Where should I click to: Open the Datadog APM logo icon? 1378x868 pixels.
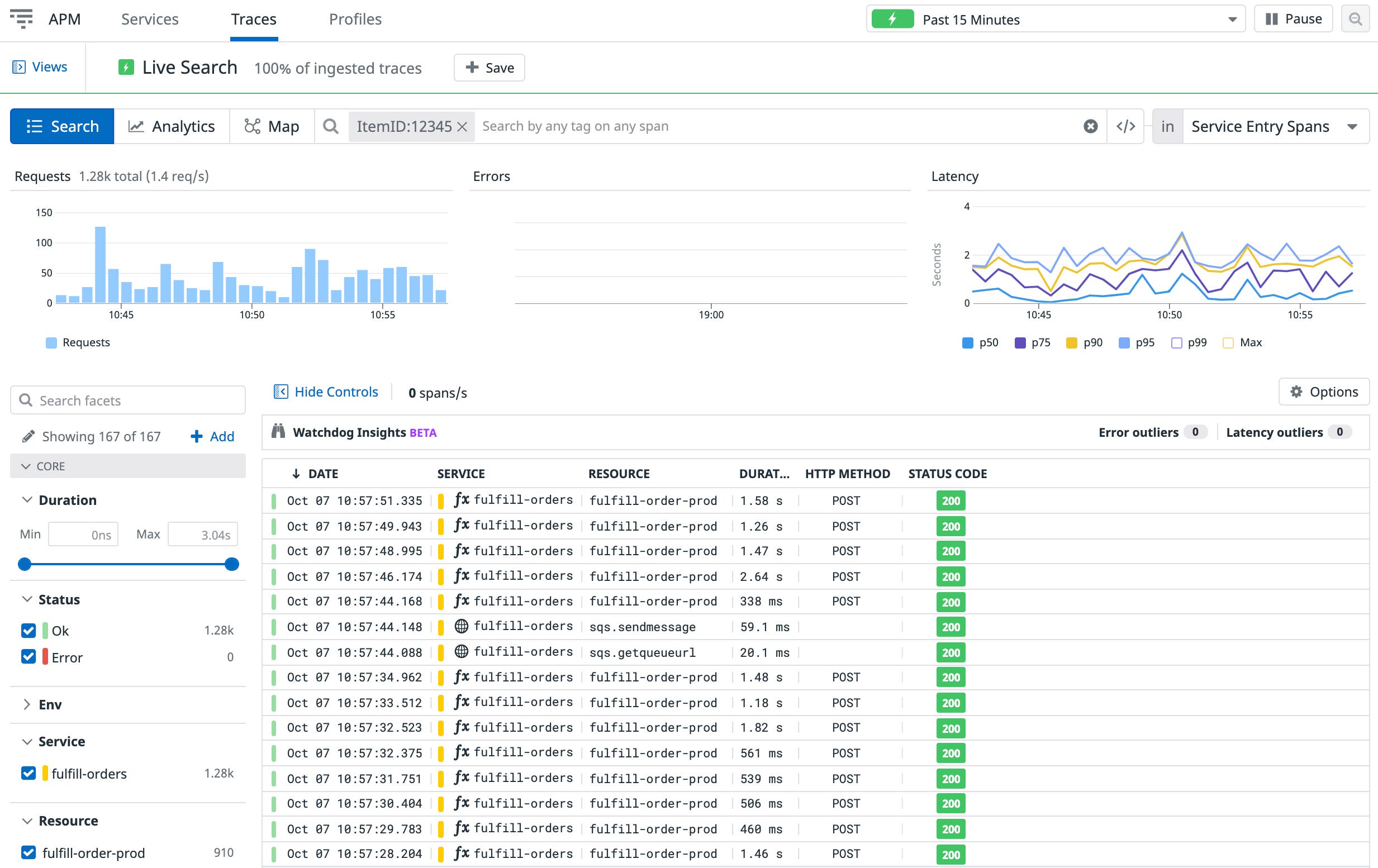pos(22,19)
